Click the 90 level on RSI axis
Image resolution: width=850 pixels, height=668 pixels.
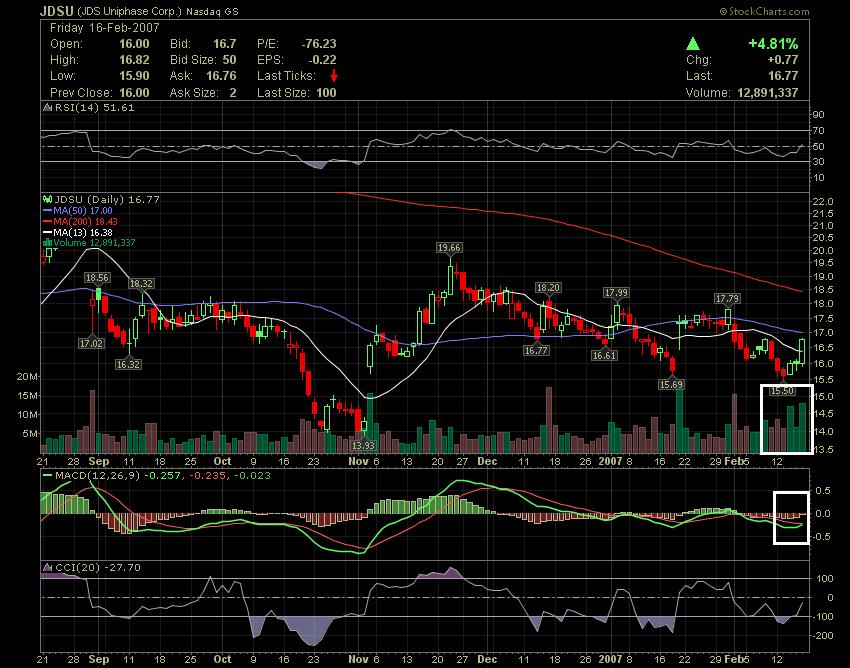(x=819, y=114)
